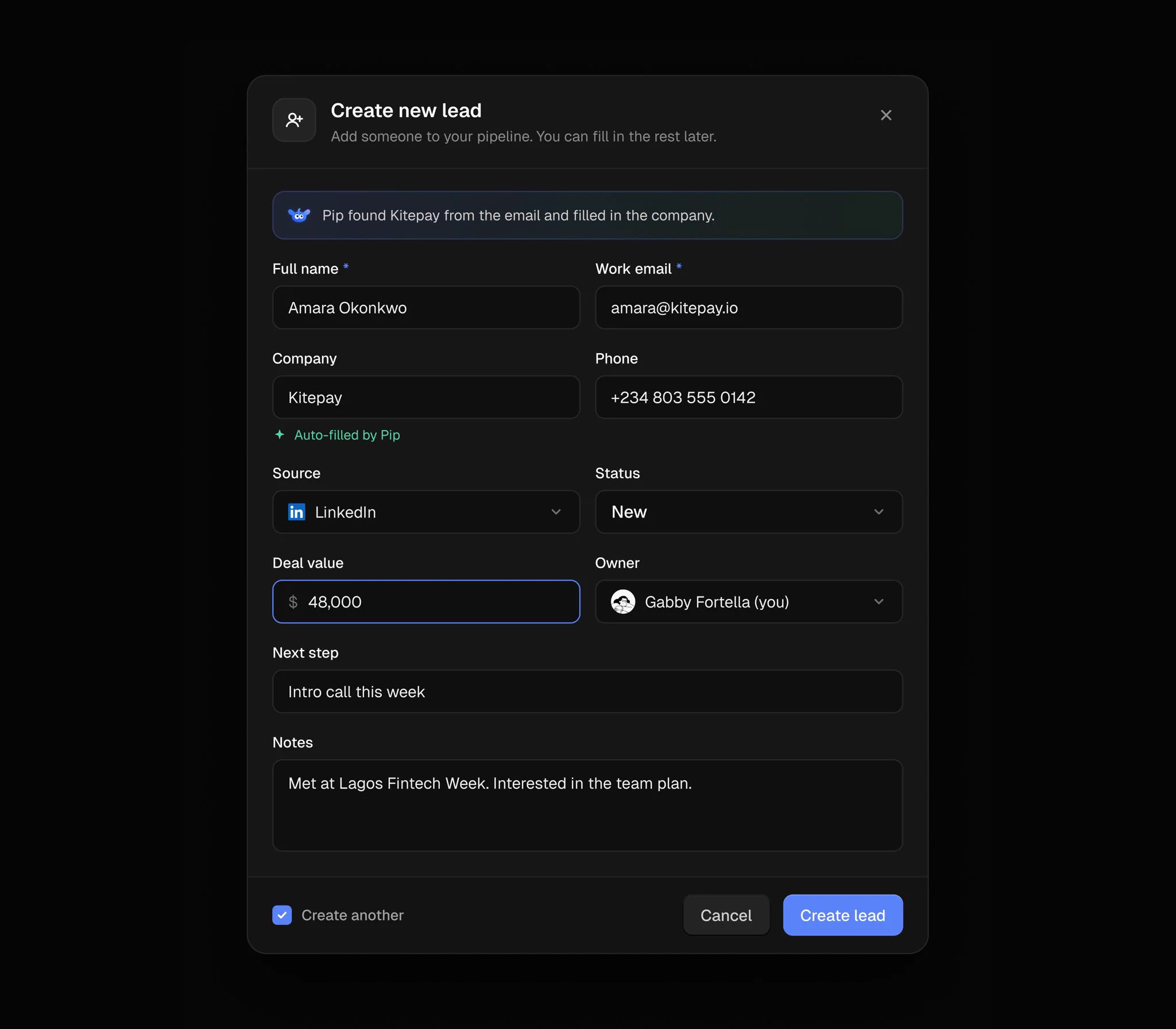Click the Work email input field
1176x1029 pixels.
(x=749, y=307)
